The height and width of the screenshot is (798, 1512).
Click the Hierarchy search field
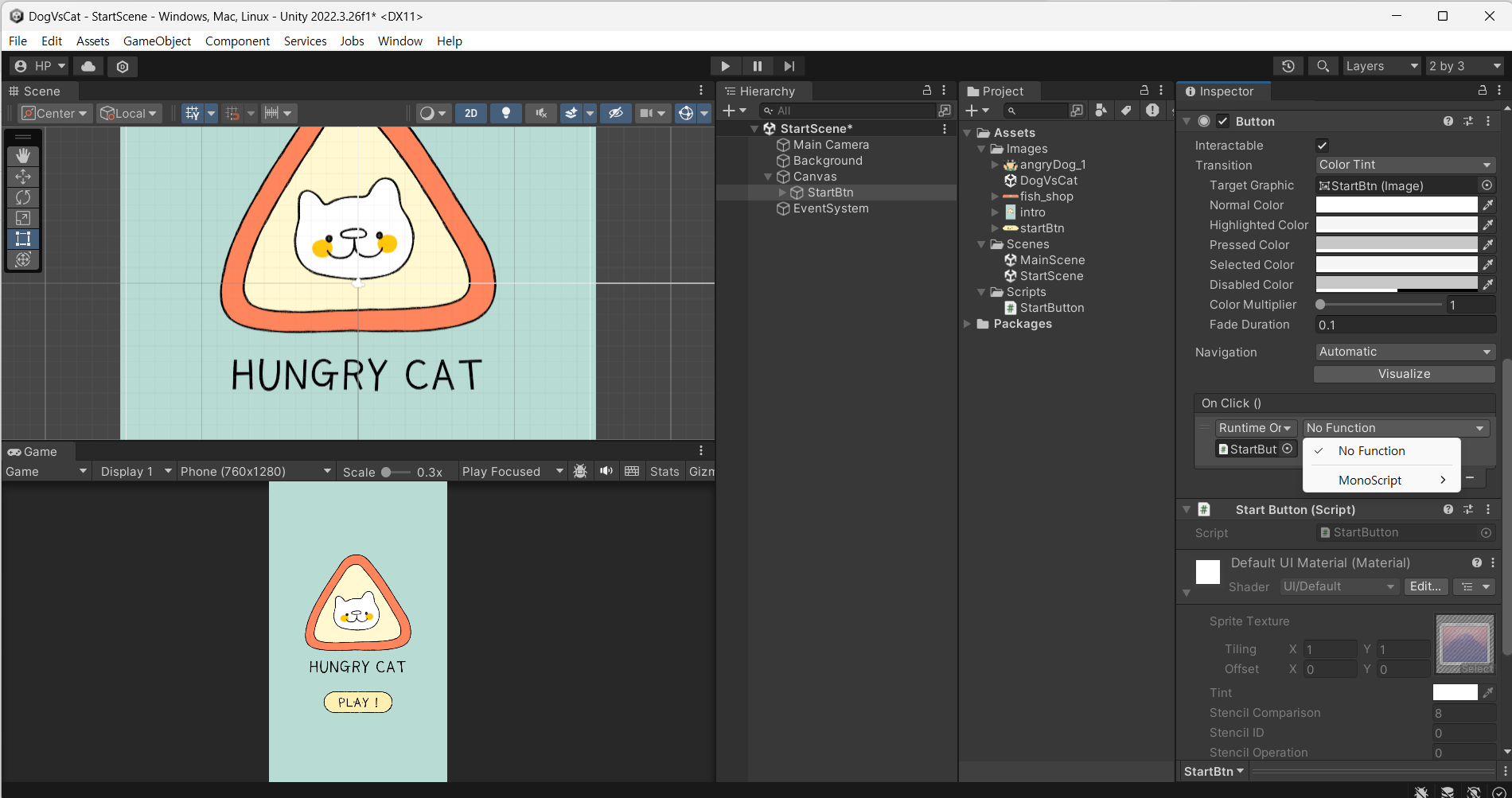tap(848, 111)
